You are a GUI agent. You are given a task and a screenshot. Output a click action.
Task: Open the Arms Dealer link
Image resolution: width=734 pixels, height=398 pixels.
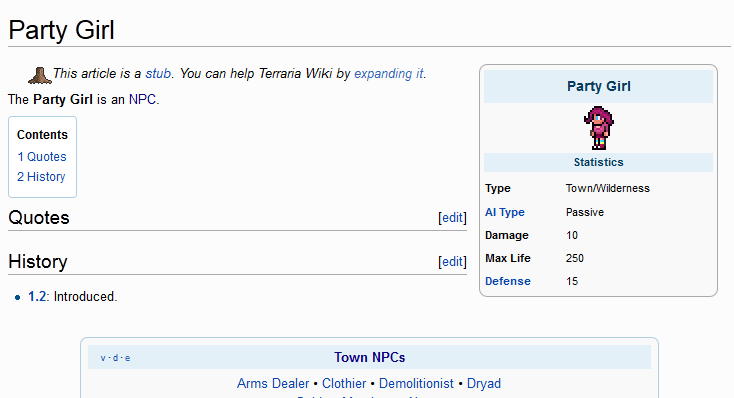273,383
